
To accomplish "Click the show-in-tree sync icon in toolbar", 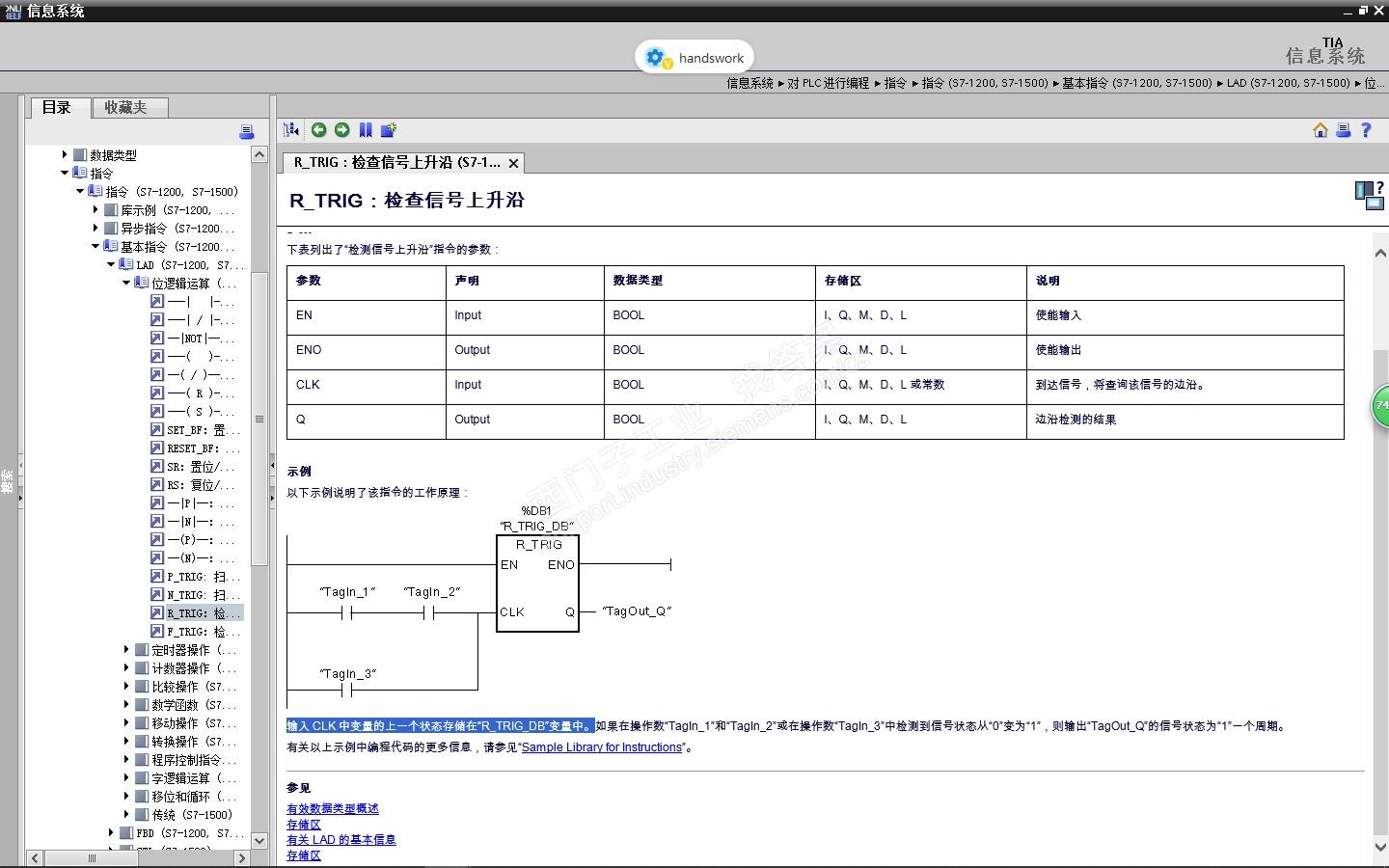I will point(291,130).
